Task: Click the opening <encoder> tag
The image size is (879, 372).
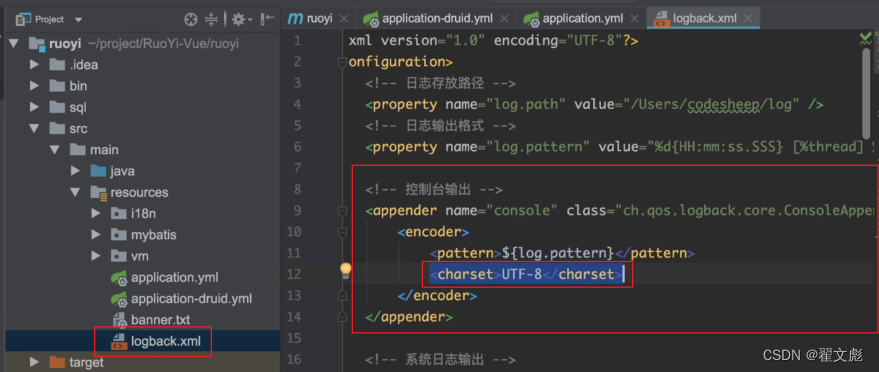Action: [x=433, y=232]
